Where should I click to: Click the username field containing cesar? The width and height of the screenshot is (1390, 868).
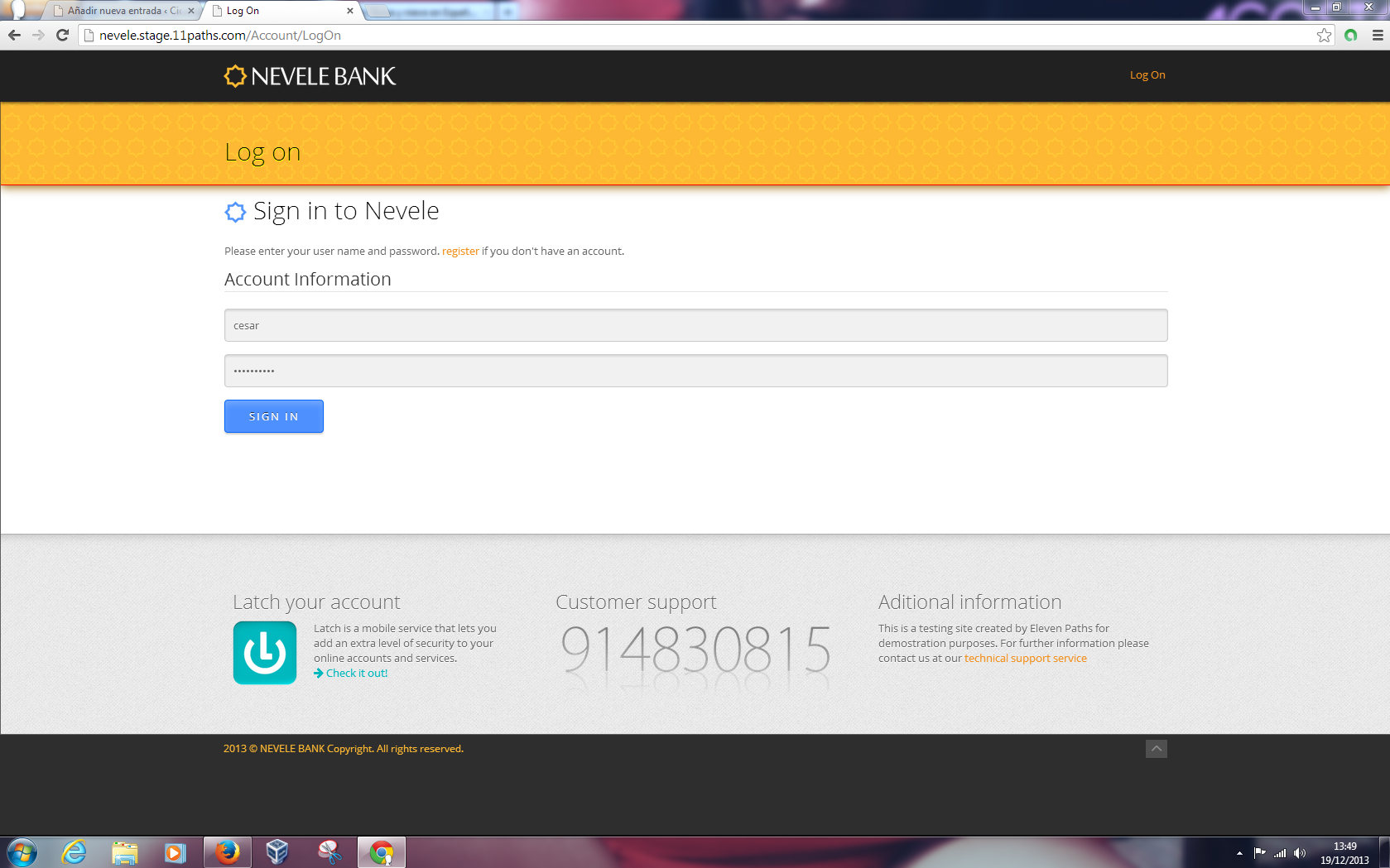point(695,325)
